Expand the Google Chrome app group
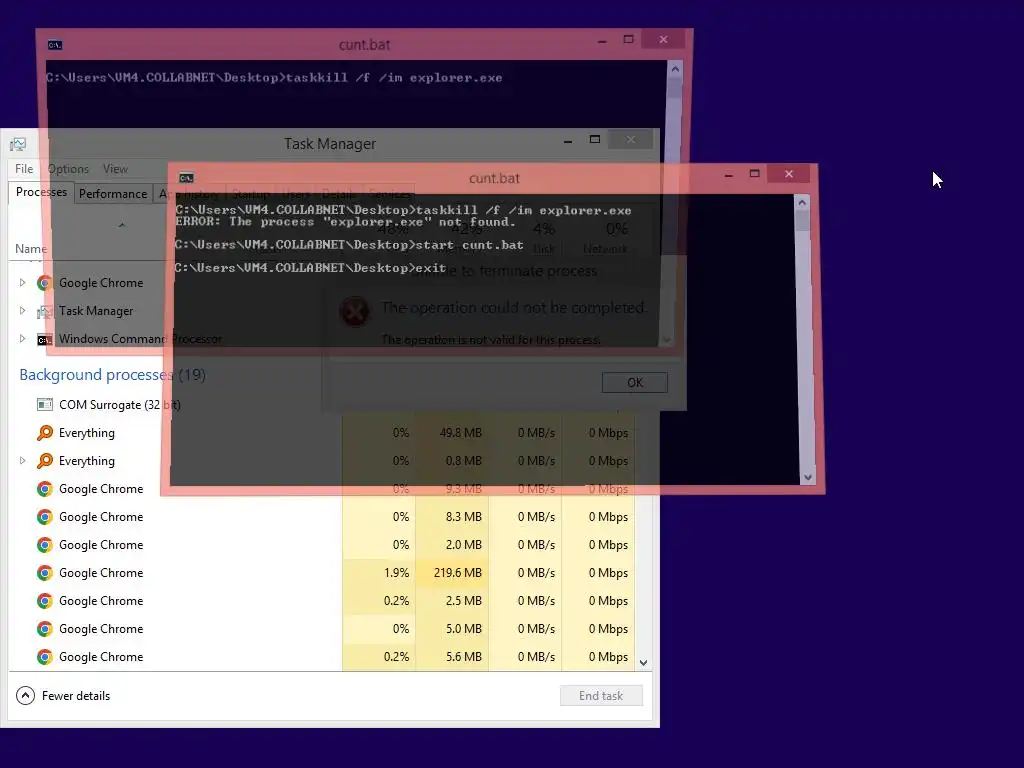This screenshot has width=1024, height=768. 22,283
